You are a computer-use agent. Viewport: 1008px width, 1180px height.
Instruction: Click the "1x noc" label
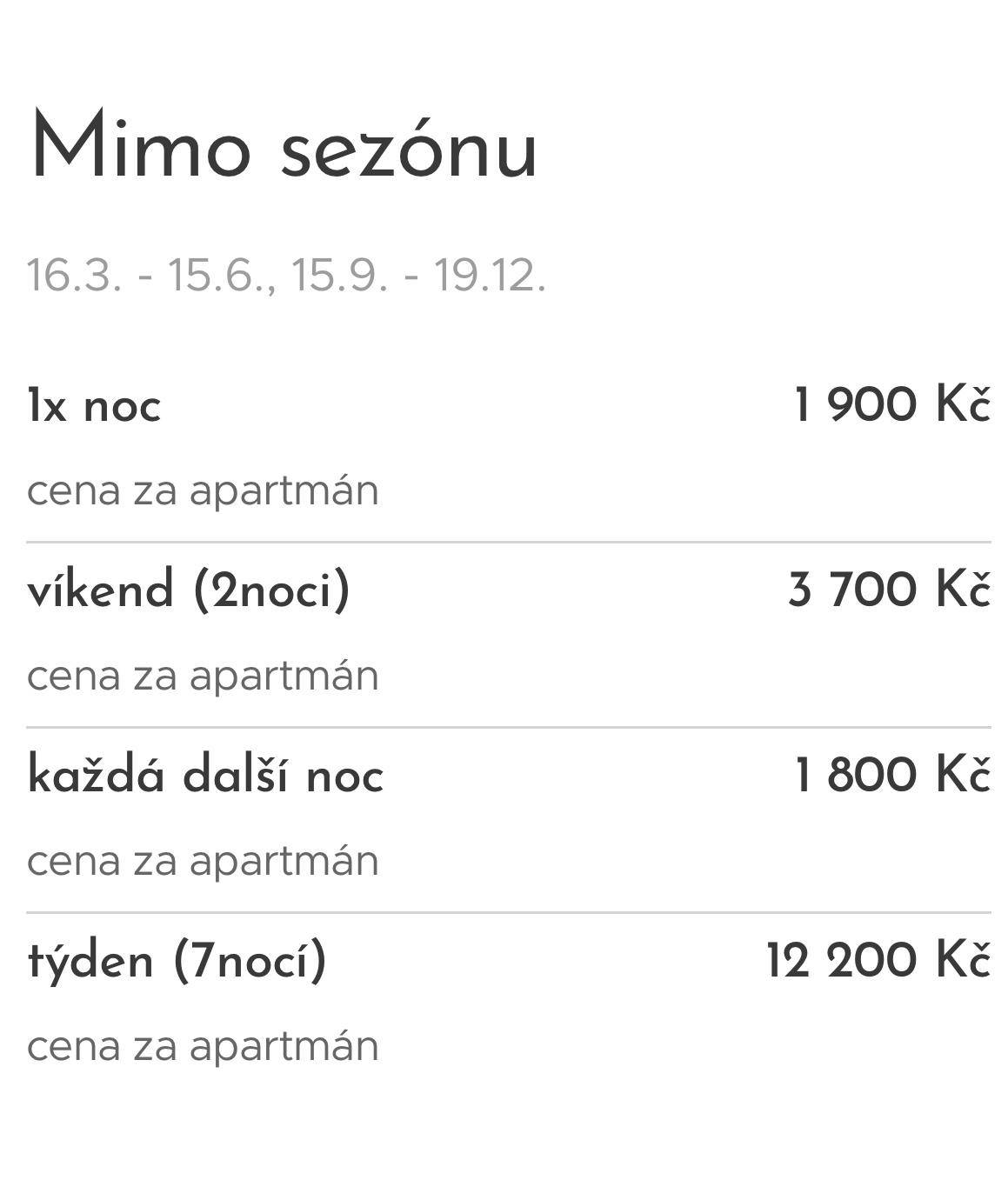pos(94,406)
